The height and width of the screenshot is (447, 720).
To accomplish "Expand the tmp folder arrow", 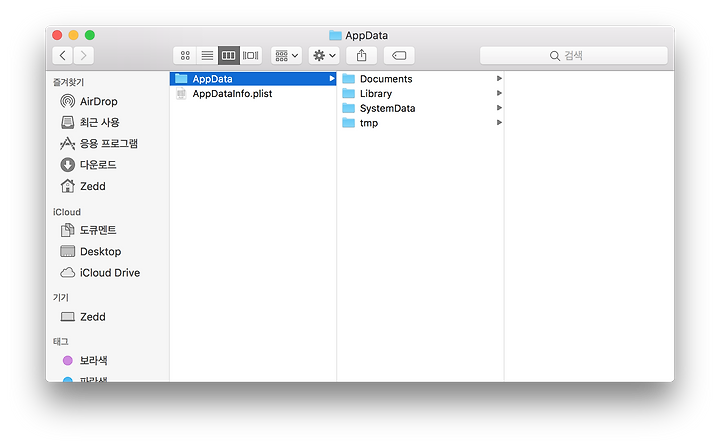I will (499, 123).
